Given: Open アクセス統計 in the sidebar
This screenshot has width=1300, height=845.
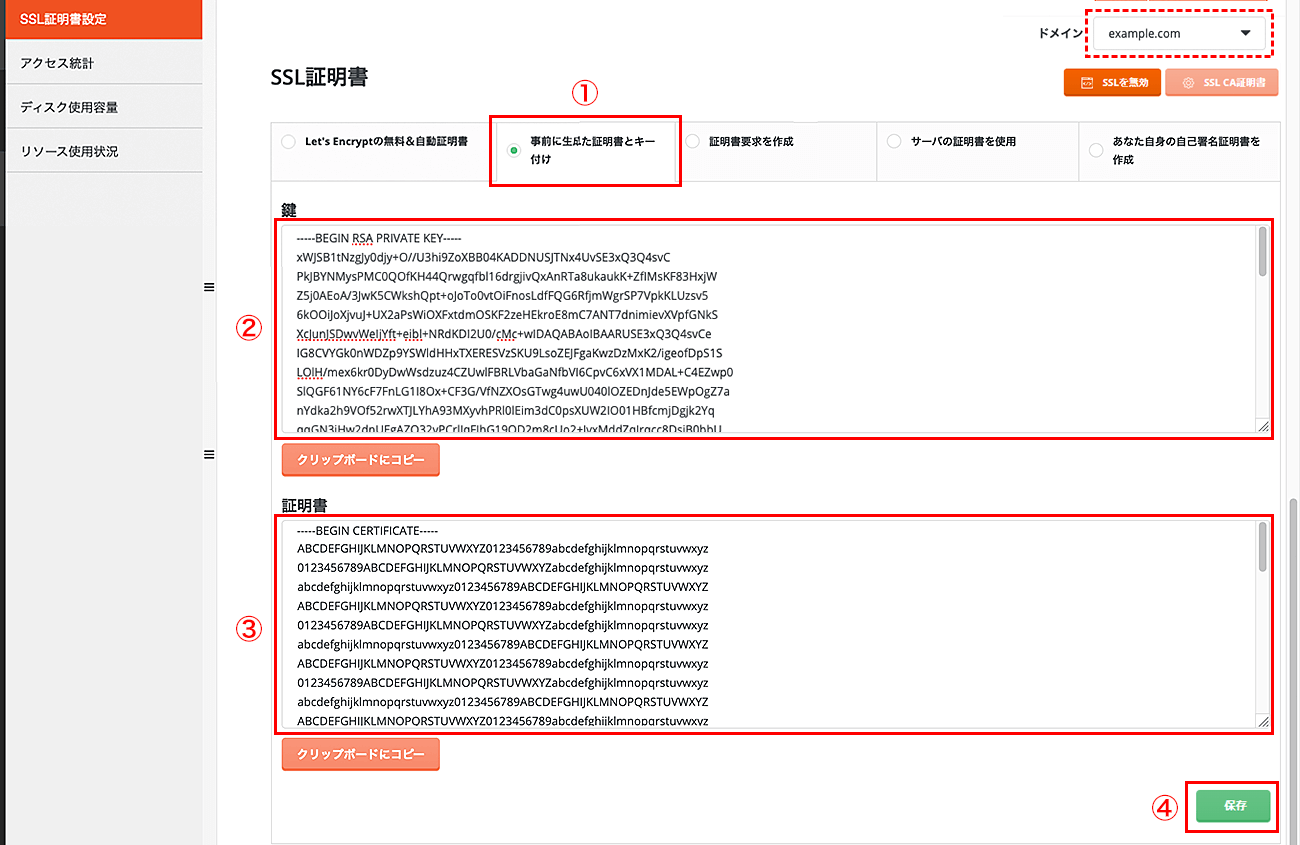Looking at the screenshot, I should click(104, 63).
